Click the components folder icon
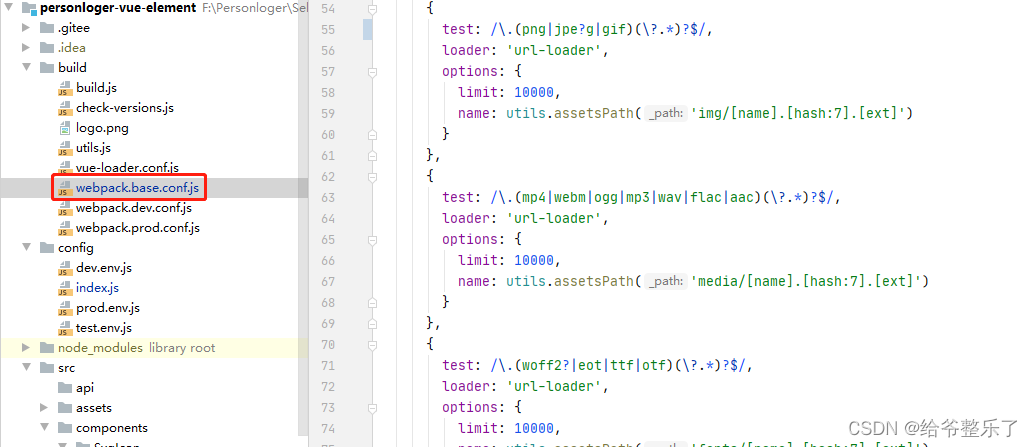The image size is (1032, 447). [x=64, y=427]
